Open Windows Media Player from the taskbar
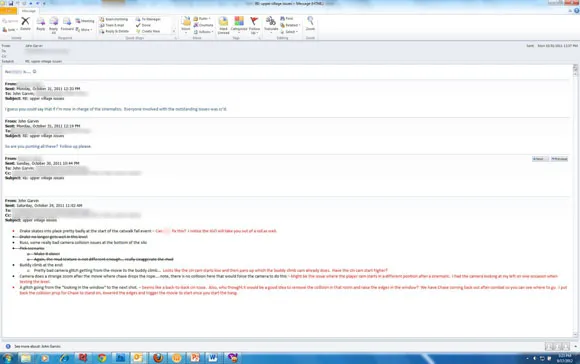The image size is (580, 364). tap(44, 358)
